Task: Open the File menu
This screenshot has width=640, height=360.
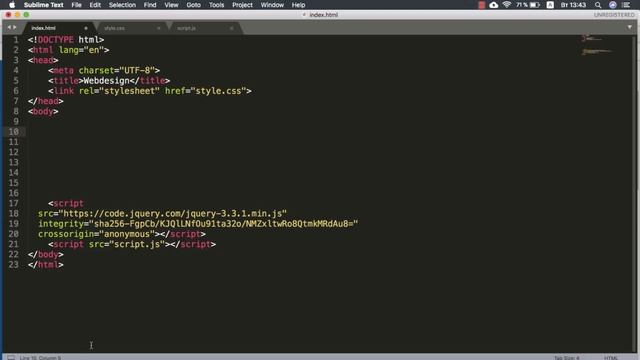Action: tap(76, 5)
